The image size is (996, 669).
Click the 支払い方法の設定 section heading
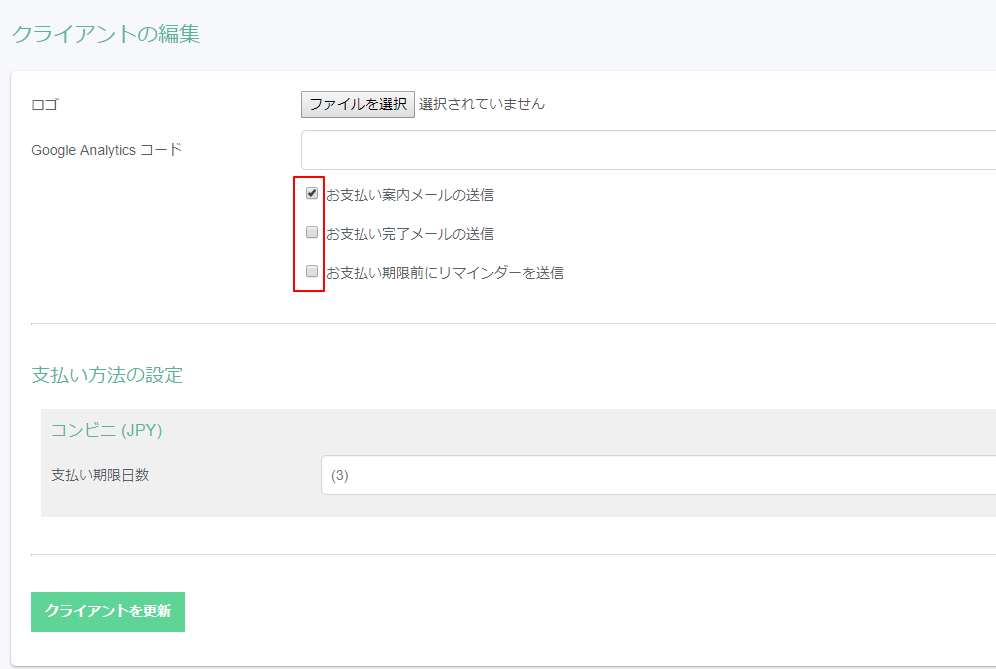(107, 375)
